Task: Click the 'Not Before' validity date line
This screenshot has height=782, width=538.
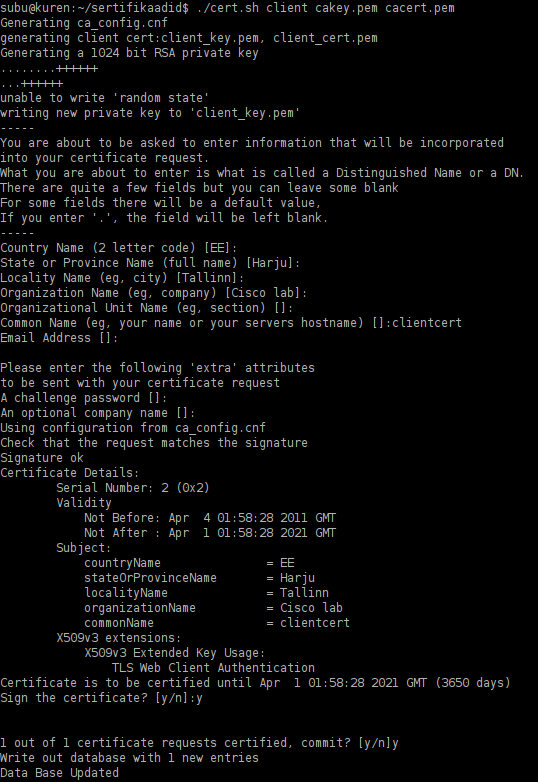Action: (x=210, y=518)
